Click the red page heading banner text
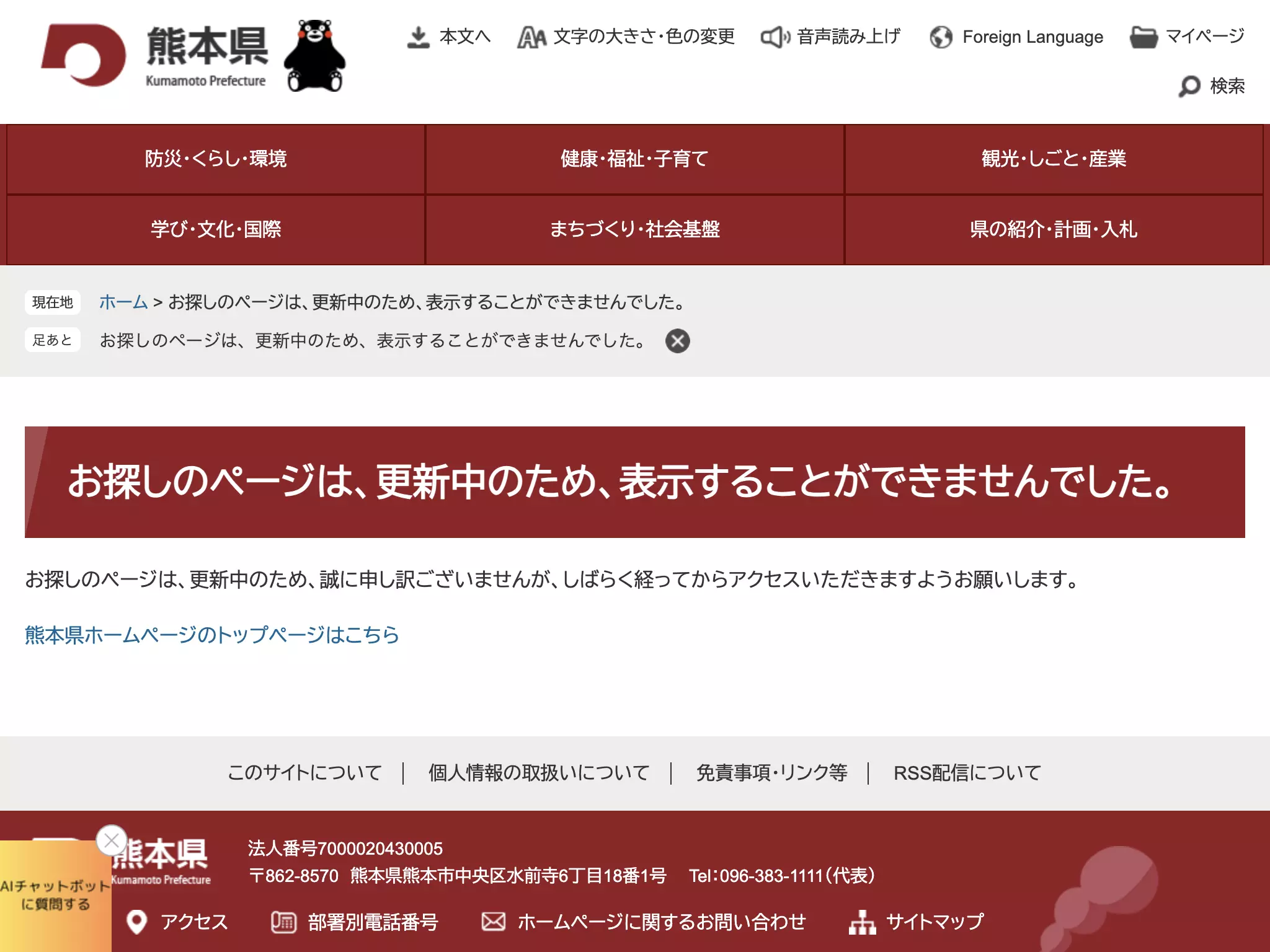1270x952 pixels. click(x=620, y=482)
